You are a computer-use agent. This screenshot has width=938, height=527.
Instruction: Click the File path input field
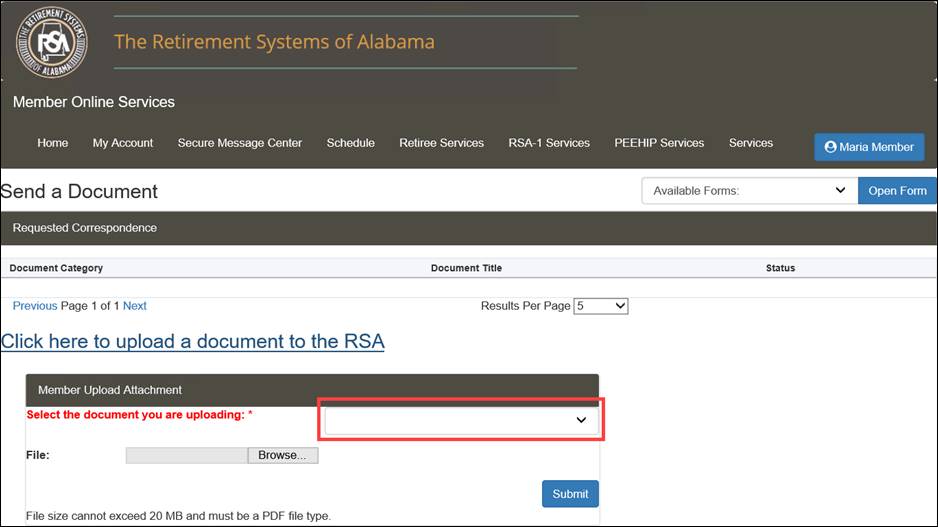(x=187, y=455)
